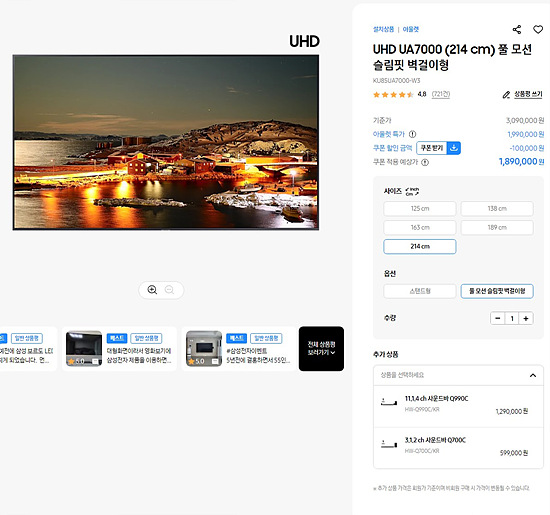Screen dimensions: 550x515
Task: Click the 상품평 쓰기 link
Action: [x=528, y=94]
